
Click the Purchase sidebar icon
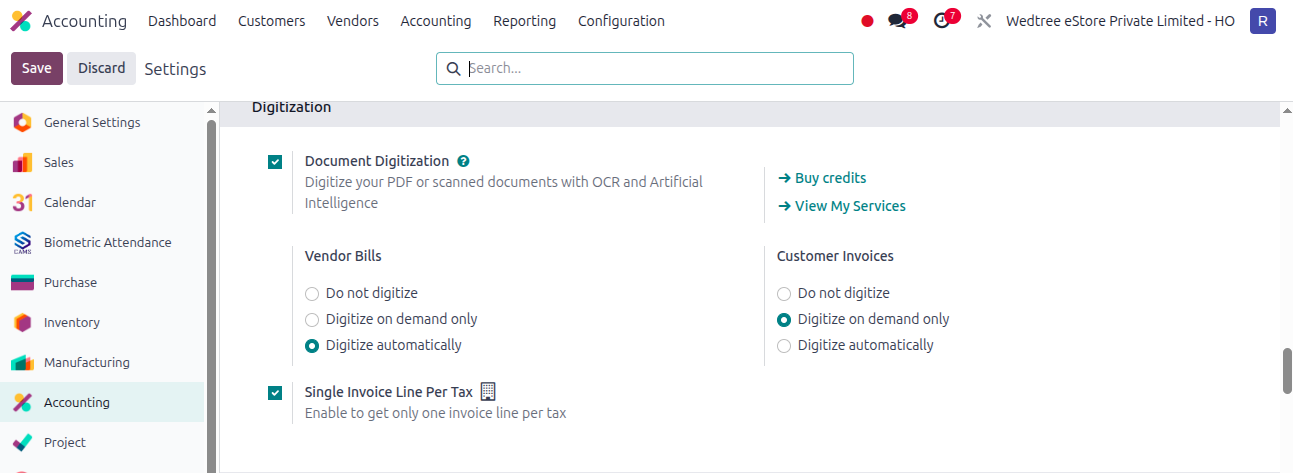[22, 282]
